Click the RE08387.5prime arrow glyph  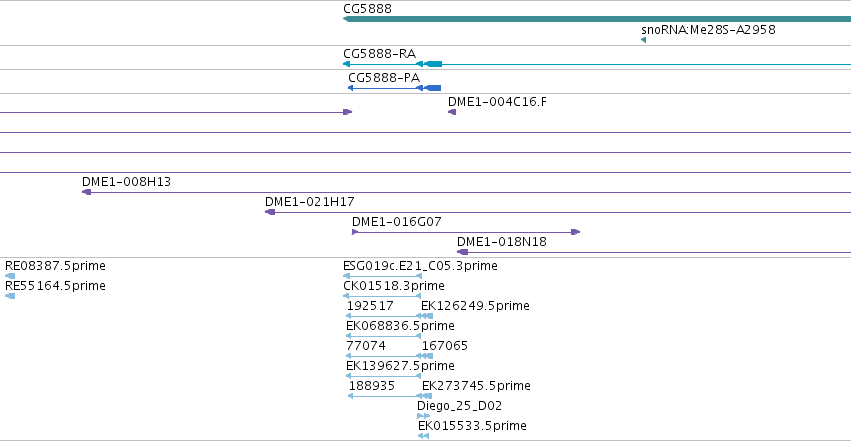[x=10, y=276]
